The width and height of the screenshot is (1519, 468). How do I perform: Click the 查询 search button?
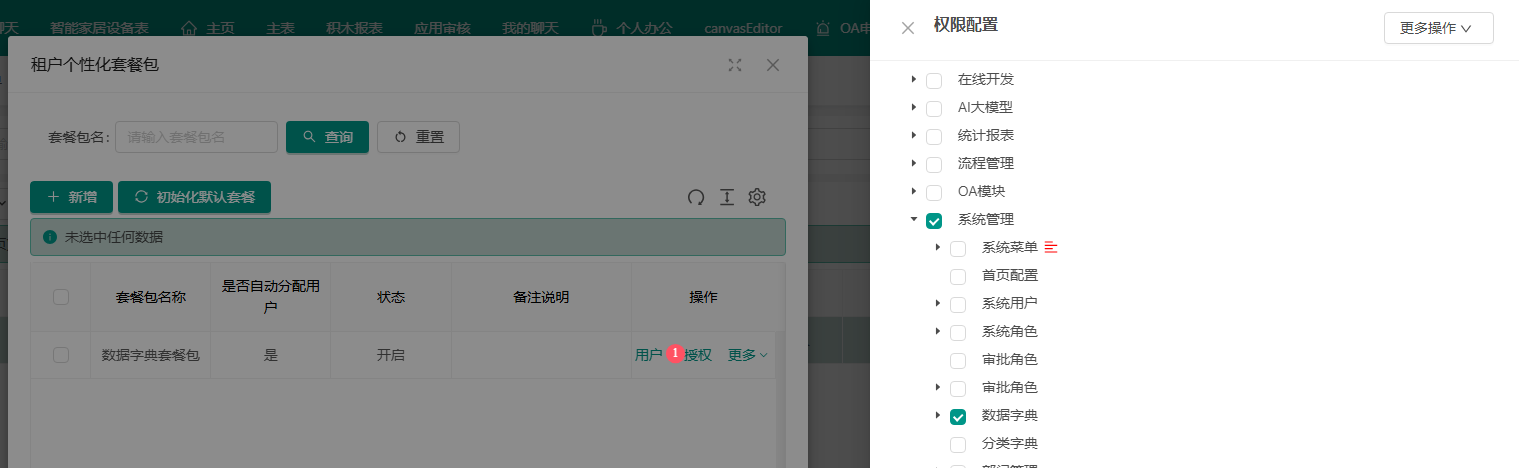click(x=327, y=137)
